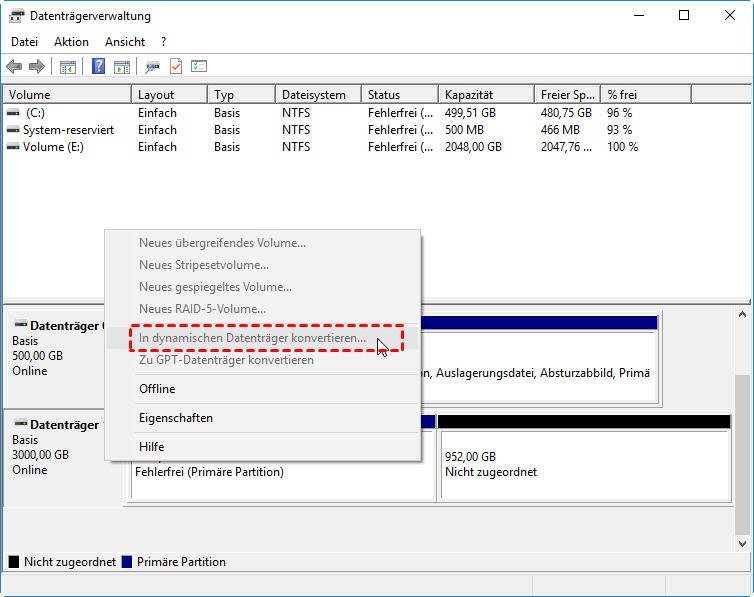Sort by the Dateisystem column header
The height and width of the screenshot is (597, 754).
[x=318, y=95]
